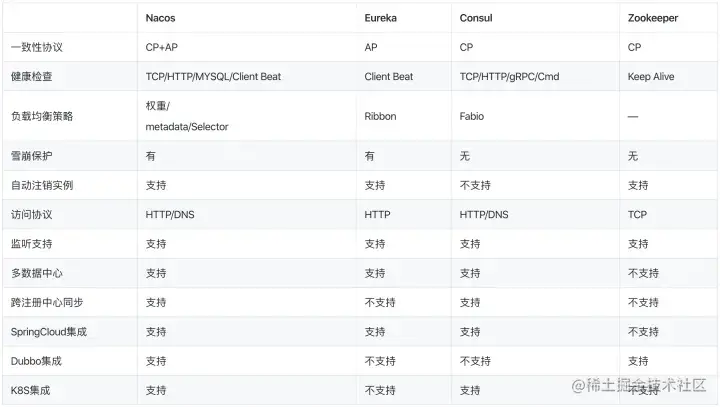Click the Nacos column header
720x407 pixels.
pyautogui.click(x=160, y=18)
